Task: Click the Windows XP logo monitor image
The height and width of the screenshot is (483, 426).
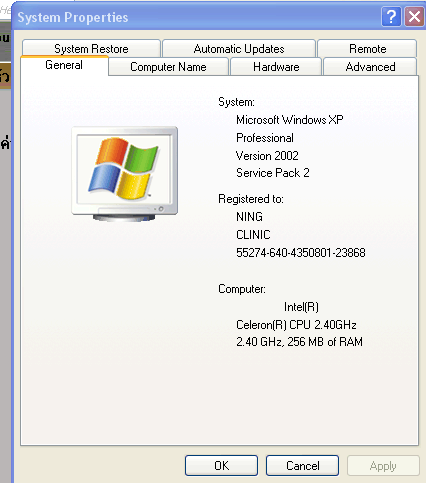Action: point(125,174)
